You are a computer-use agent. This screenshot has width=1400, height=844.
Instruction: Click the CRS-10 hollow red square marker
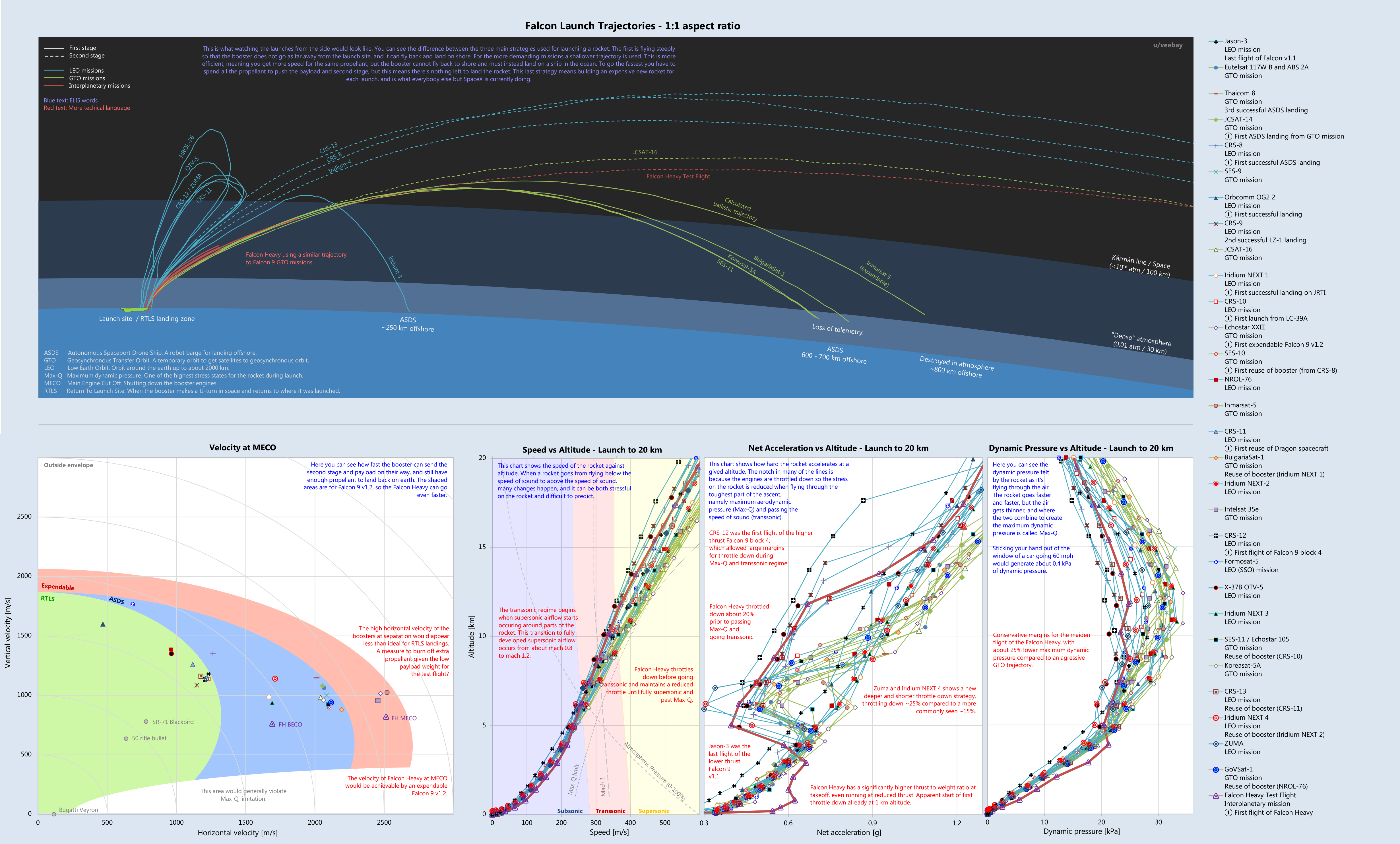(1215, 302)
